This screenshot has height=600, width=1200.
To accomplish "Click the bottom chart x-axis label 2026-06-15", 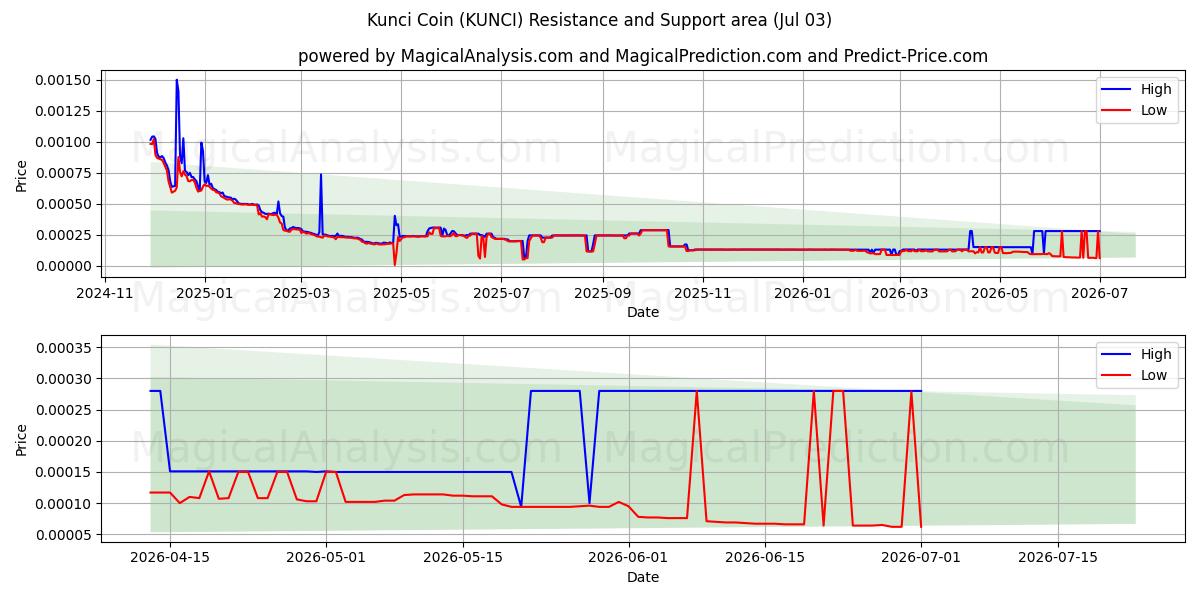I will [766, 558].
